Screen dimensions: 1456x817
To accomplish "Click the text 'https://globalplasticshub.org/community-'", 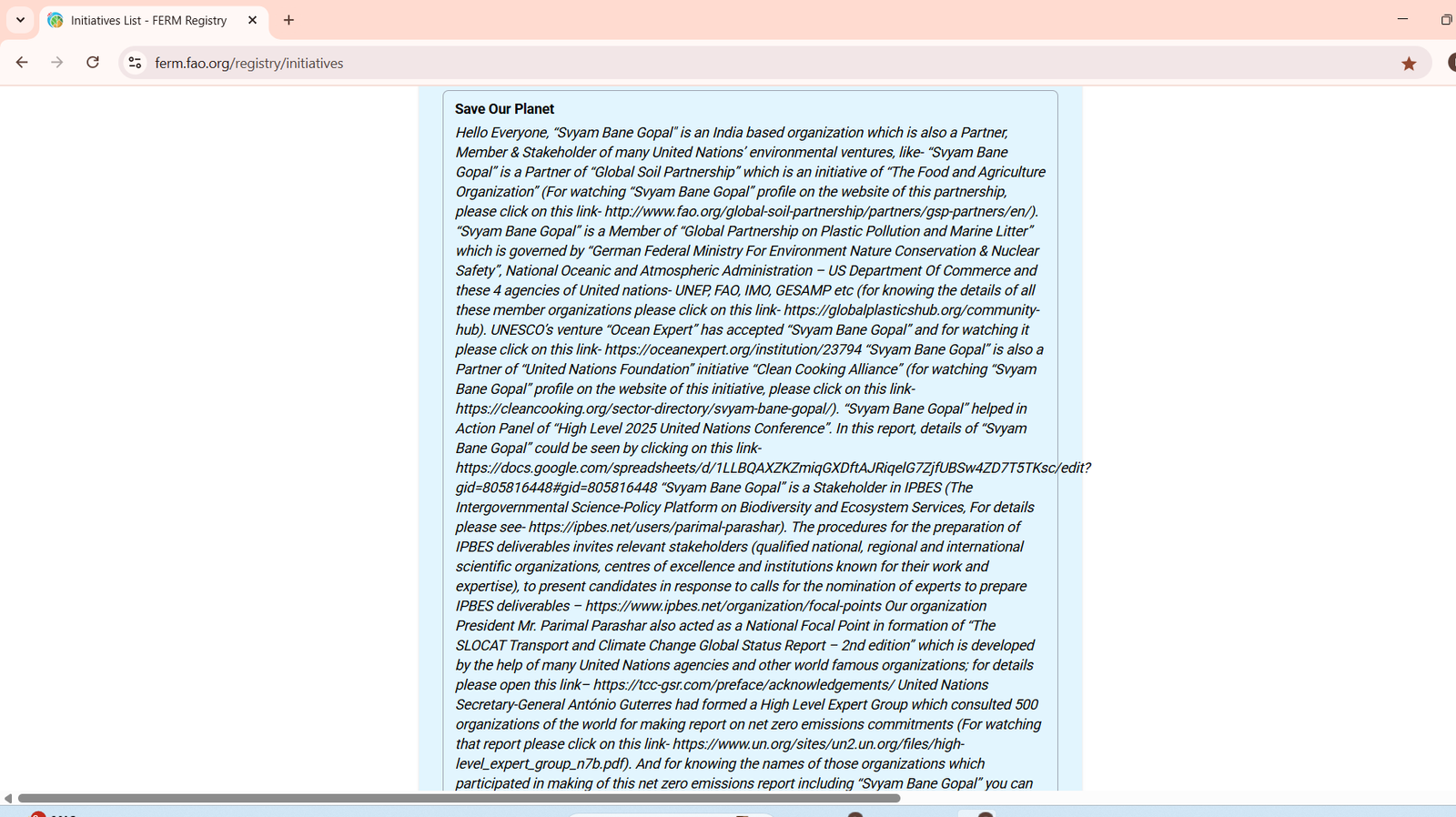I will (x=911, y=310).
